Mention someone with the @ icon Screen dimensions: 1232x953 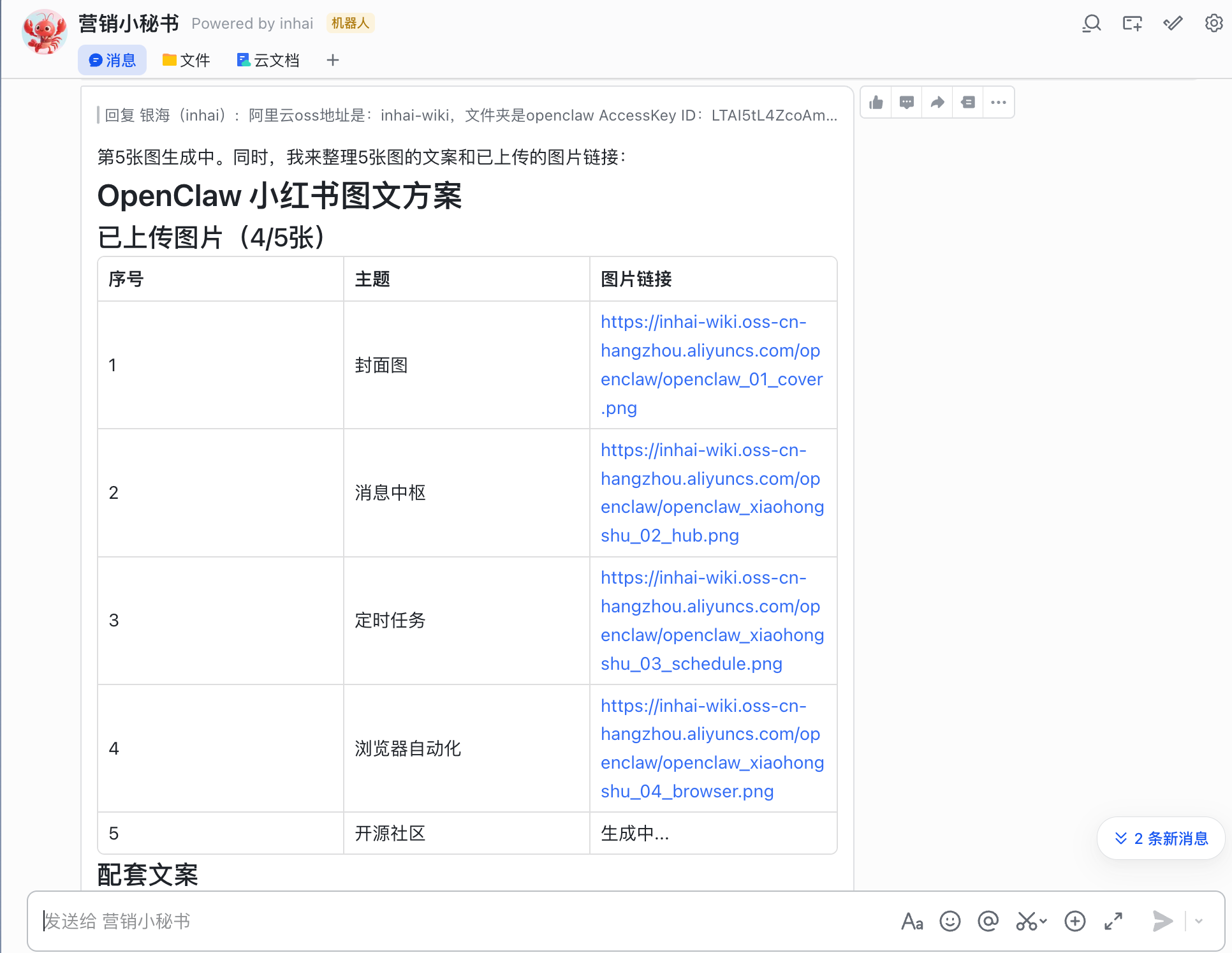988,921
